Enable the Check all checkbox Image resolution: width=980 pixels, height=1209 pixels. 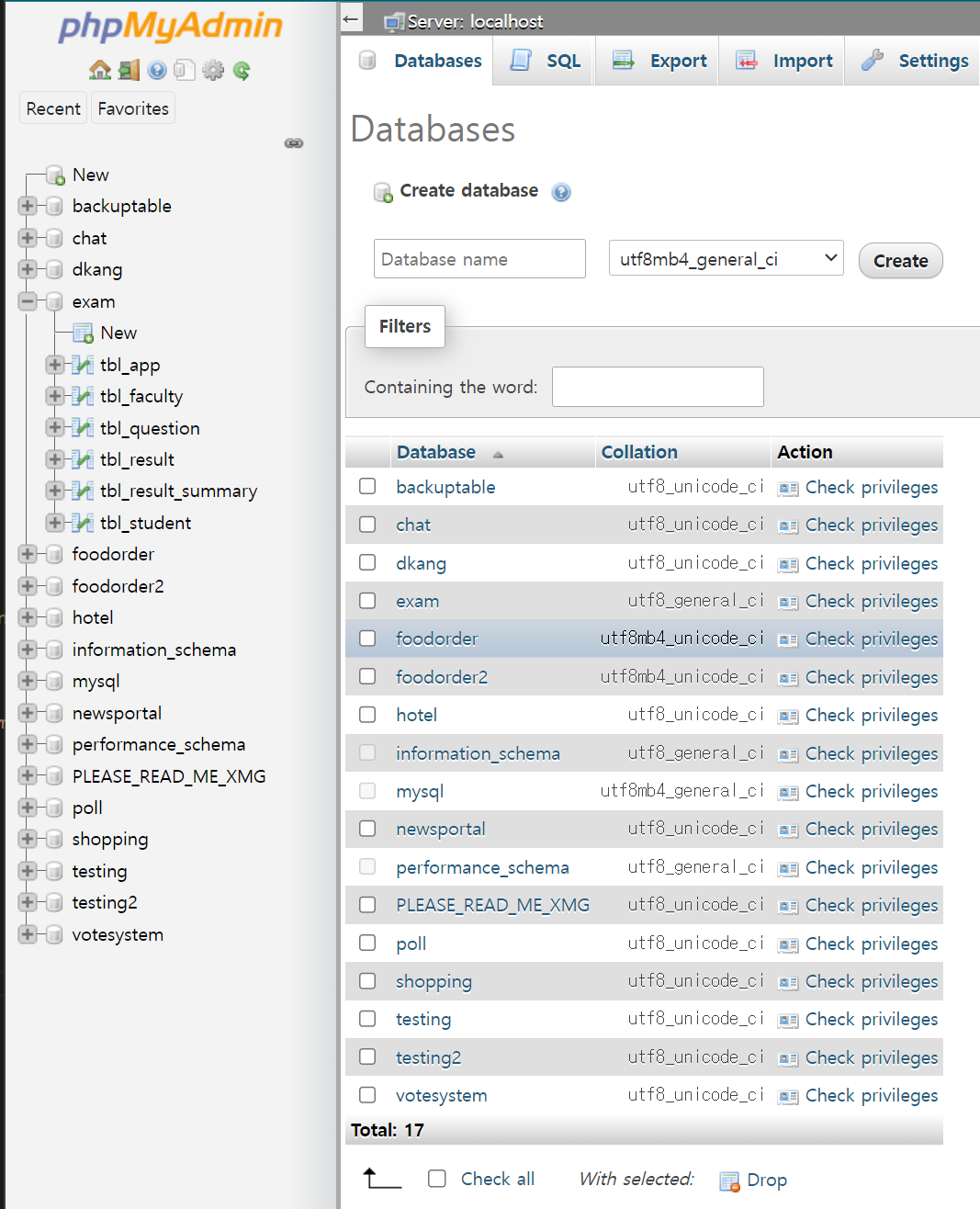coord(437,1179)
